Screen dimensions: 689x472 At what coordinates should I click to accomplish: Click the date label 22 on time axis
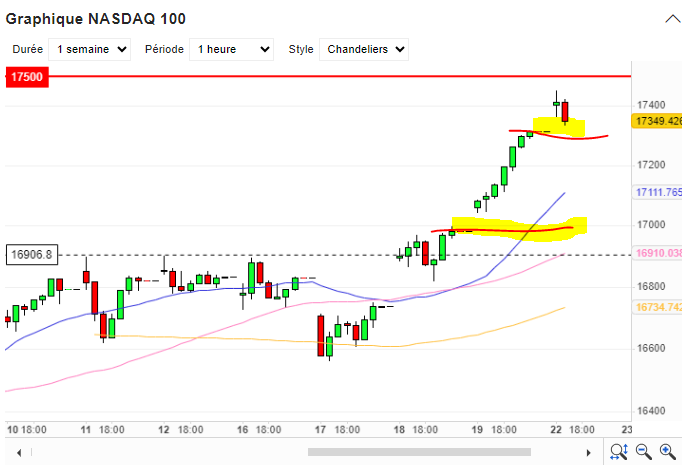tap(556, 429)
